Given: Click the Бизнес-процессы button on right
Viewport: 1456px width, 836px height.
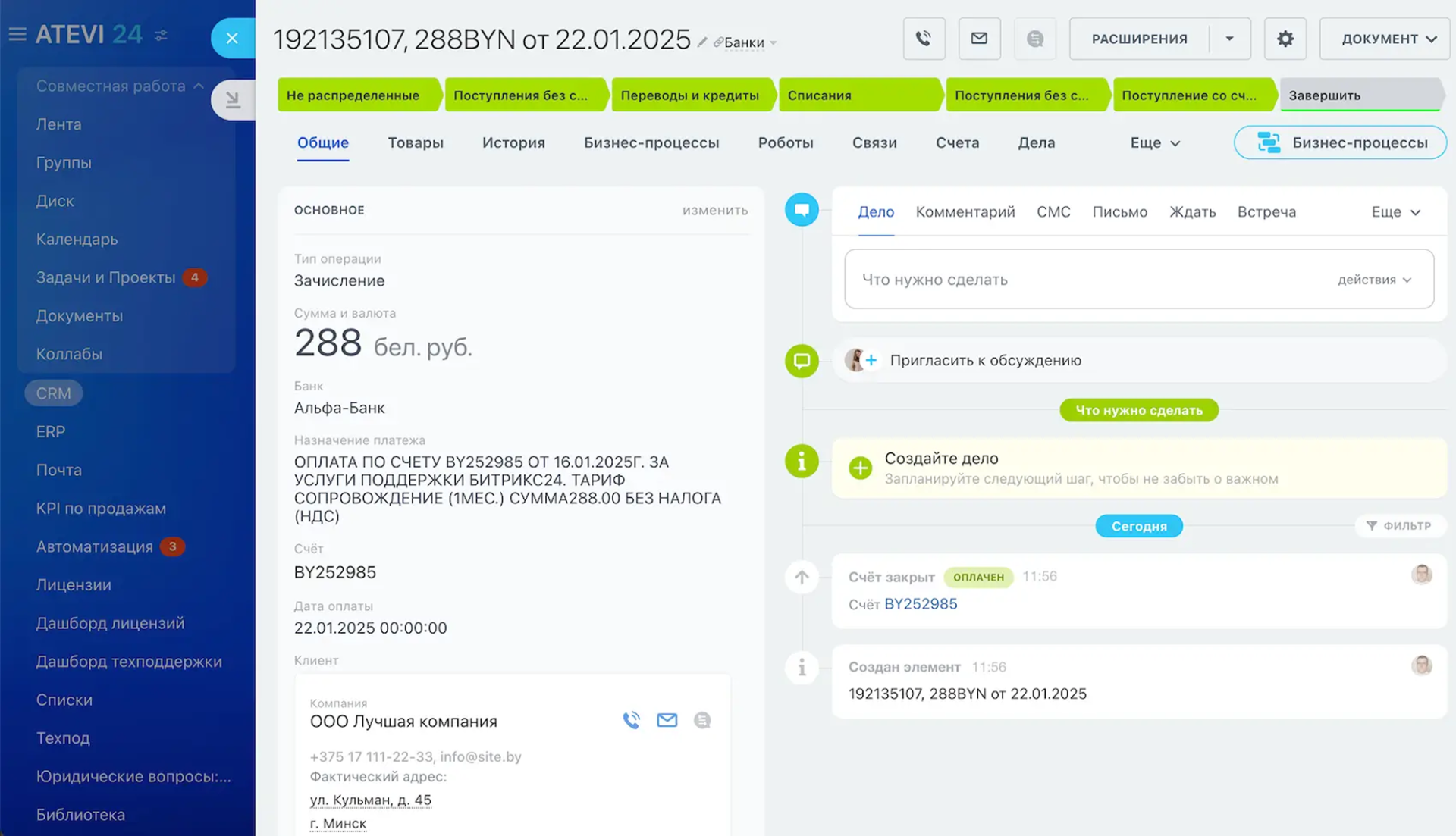Looking at the screenshot, I should coord(1341,143).
